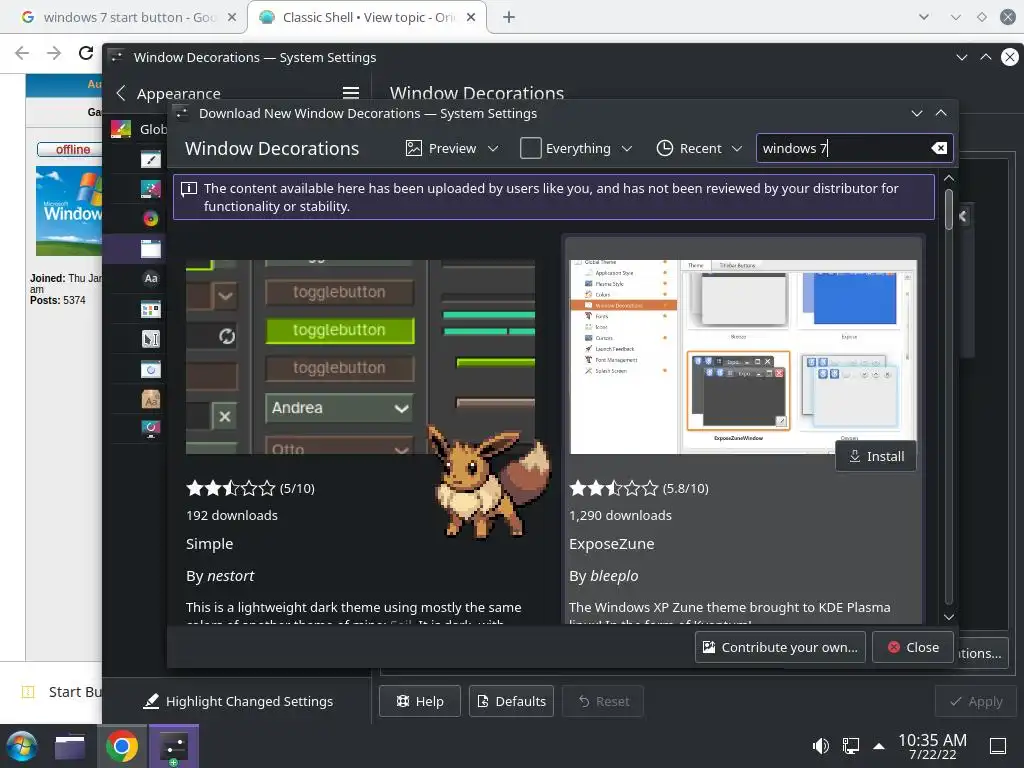Image resolution: width=1024 pixels, height=768 pixels.
Task: Click the 'offline' status badge in browser
Action: [70, 150]
